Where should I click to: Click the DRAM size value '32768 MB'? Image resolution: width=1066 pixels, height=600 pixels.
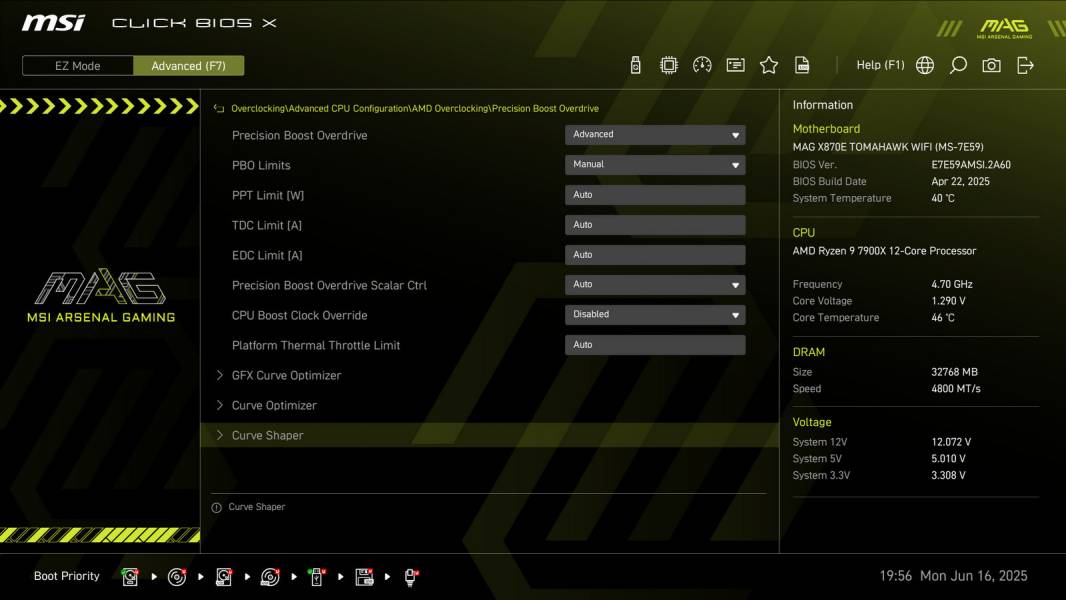(955, 372)
